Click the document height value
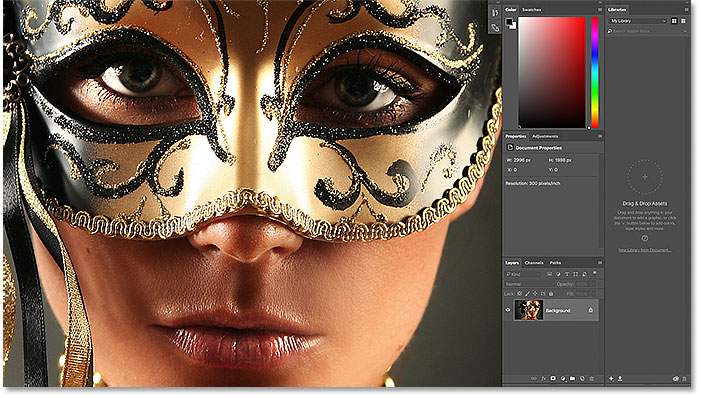701x398 pixels. [x=563, y=160]
